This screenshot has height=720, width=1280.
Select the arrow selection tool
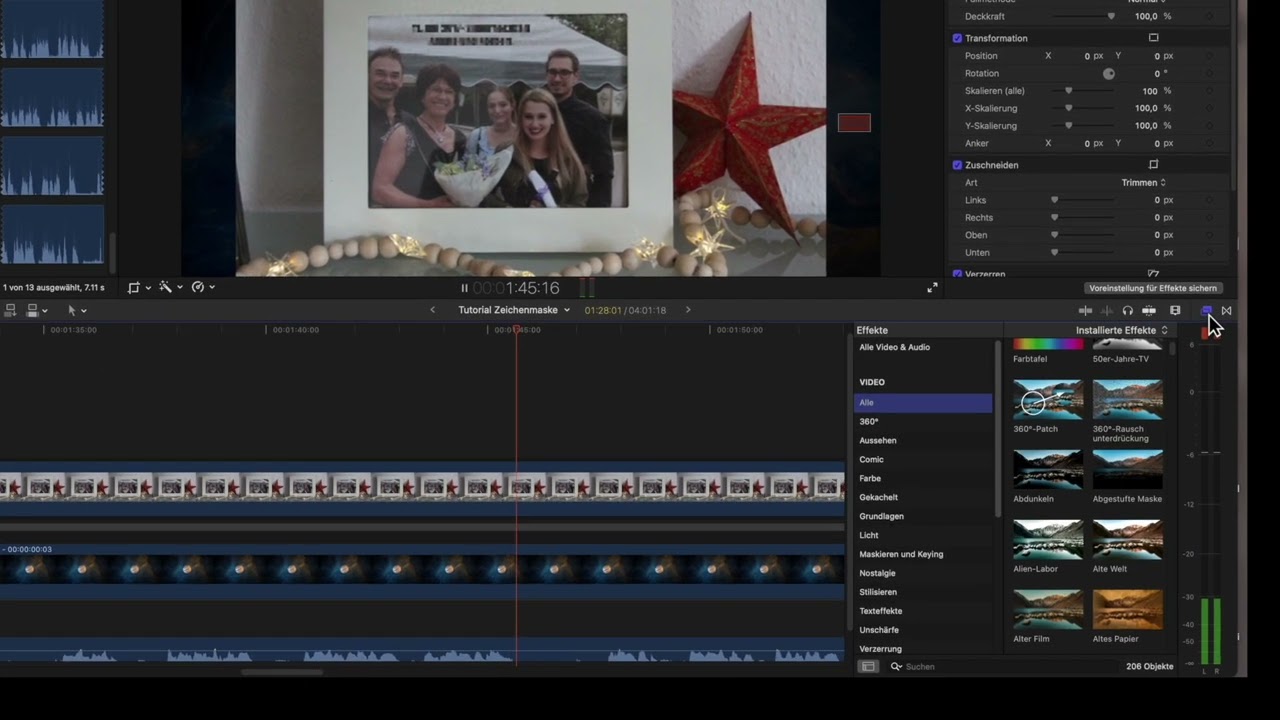(x=71, y=310)
